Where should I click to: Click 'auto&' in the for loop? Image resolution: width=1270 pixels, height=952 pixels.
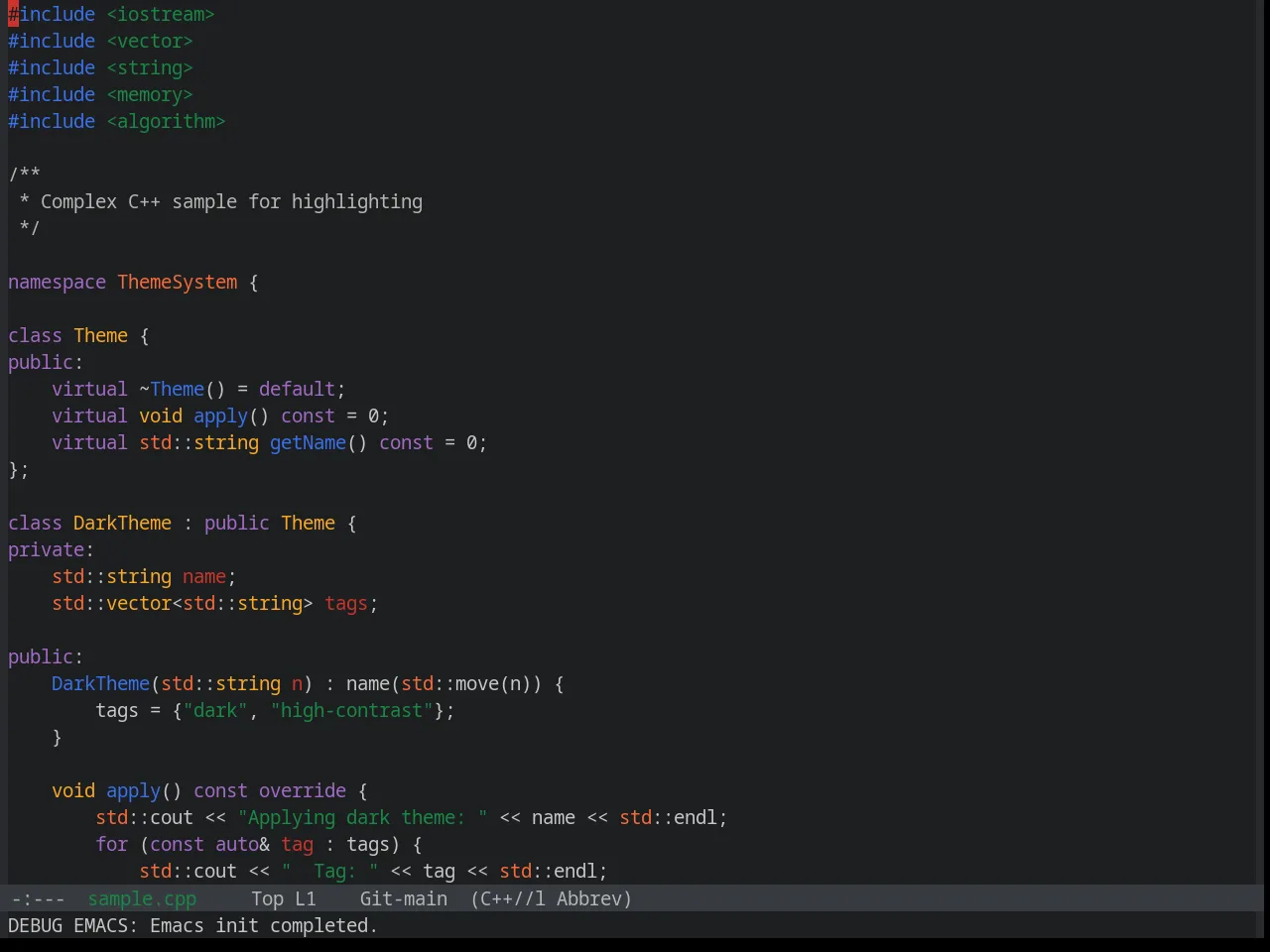[x=242, y=844]
